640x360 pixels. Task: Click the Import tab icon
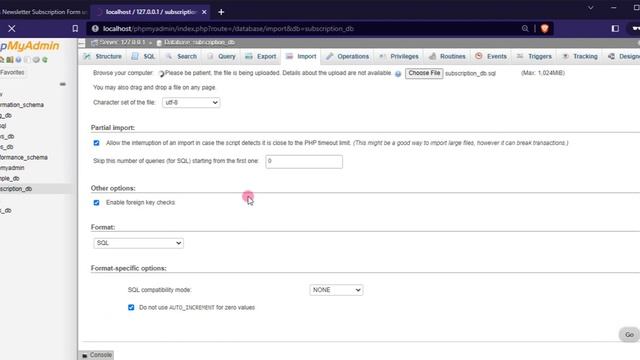[289, 56]
